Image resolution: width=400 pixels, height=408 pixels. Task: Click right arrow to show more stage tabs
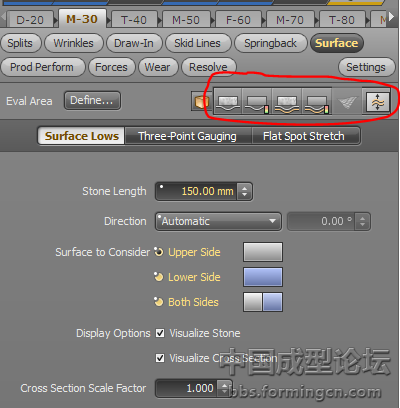(391, 17)
